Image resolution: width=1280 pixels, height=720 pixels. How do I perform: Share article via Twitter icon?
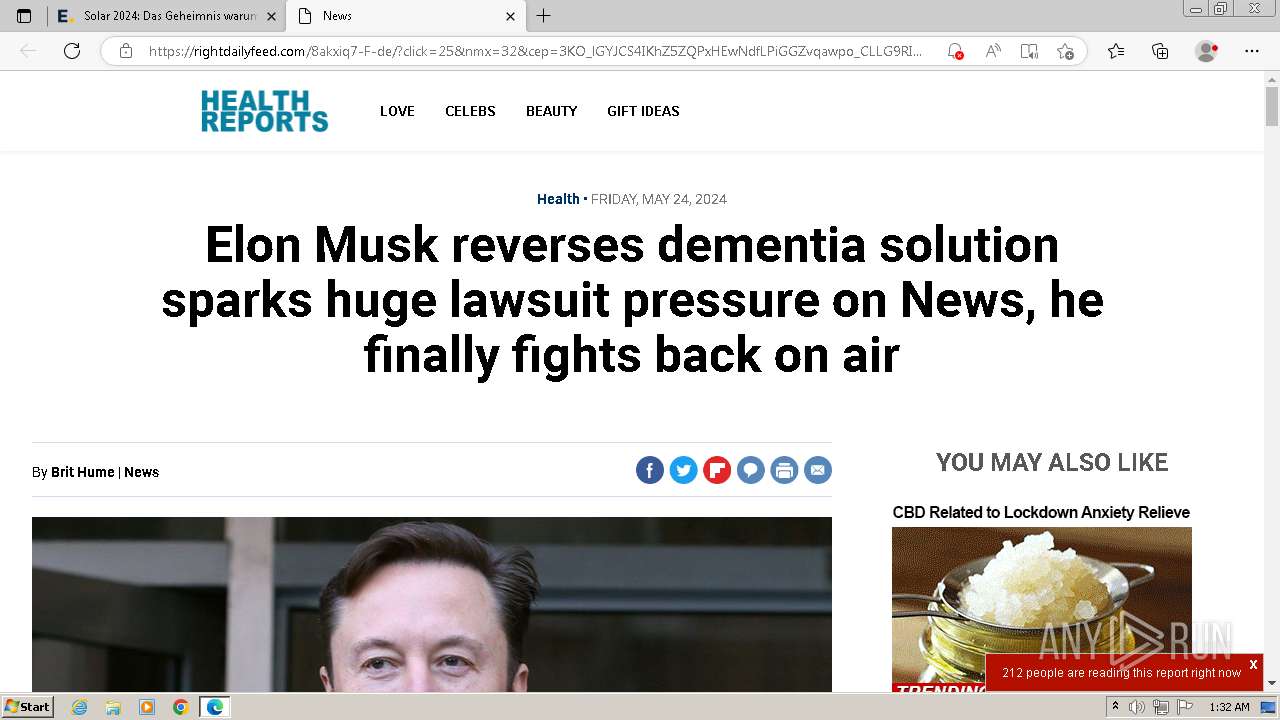coord(683,470)
